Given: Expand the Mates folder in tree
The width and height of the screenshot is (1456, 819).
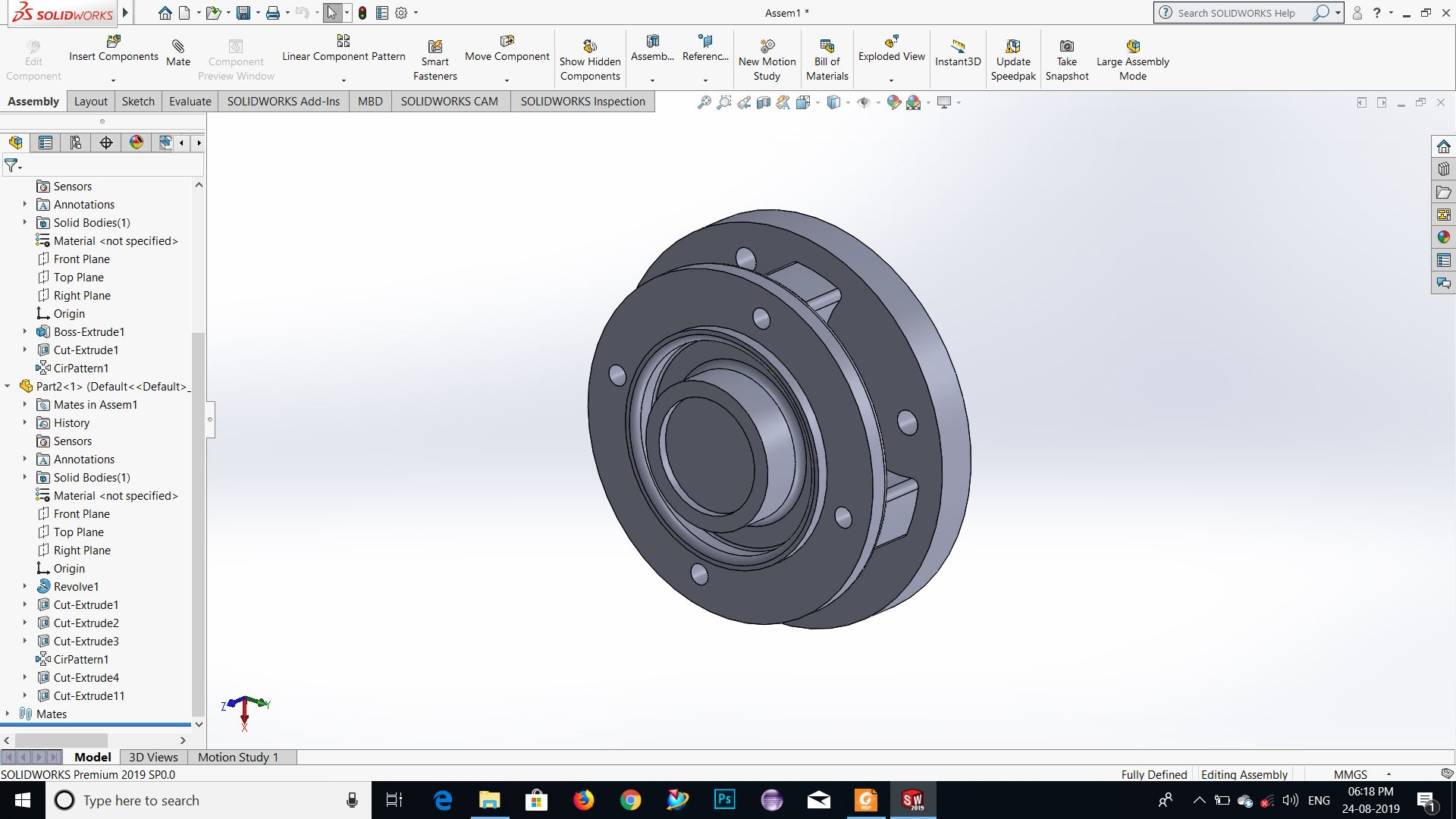Looking at the screenshot, I should [x=8, y=714].
